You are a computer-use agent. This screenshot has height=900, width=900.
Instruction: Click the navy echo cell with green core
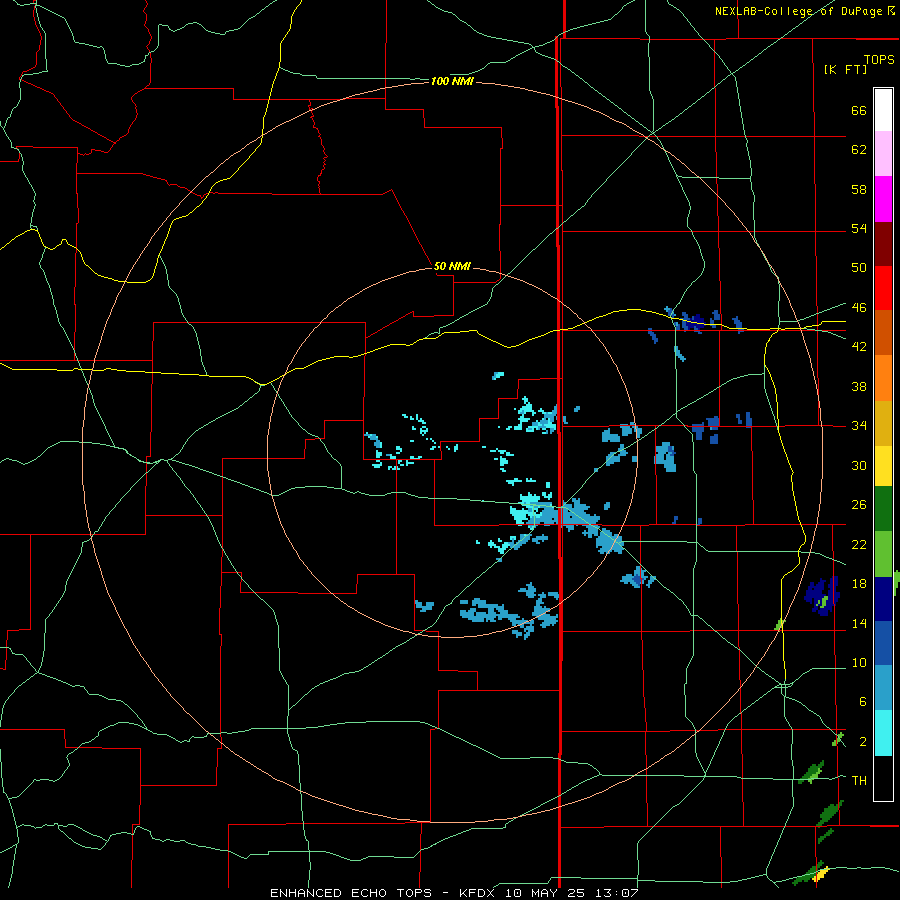[x=822, y=597]
